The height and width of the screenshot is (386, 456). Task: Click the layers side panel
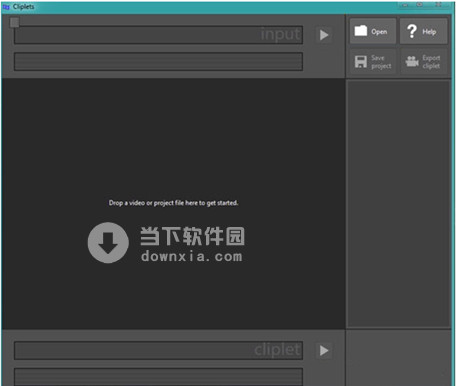point(399,204)
